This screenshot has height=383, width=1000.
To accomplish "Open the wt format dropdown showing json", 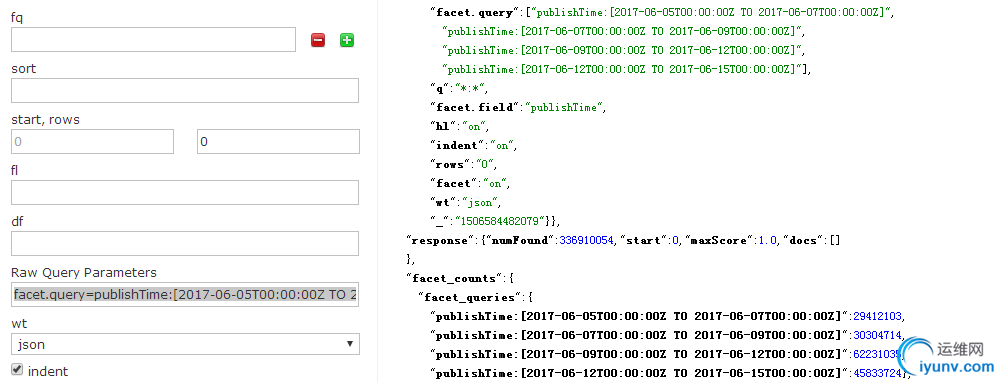I will pos(185,344).
